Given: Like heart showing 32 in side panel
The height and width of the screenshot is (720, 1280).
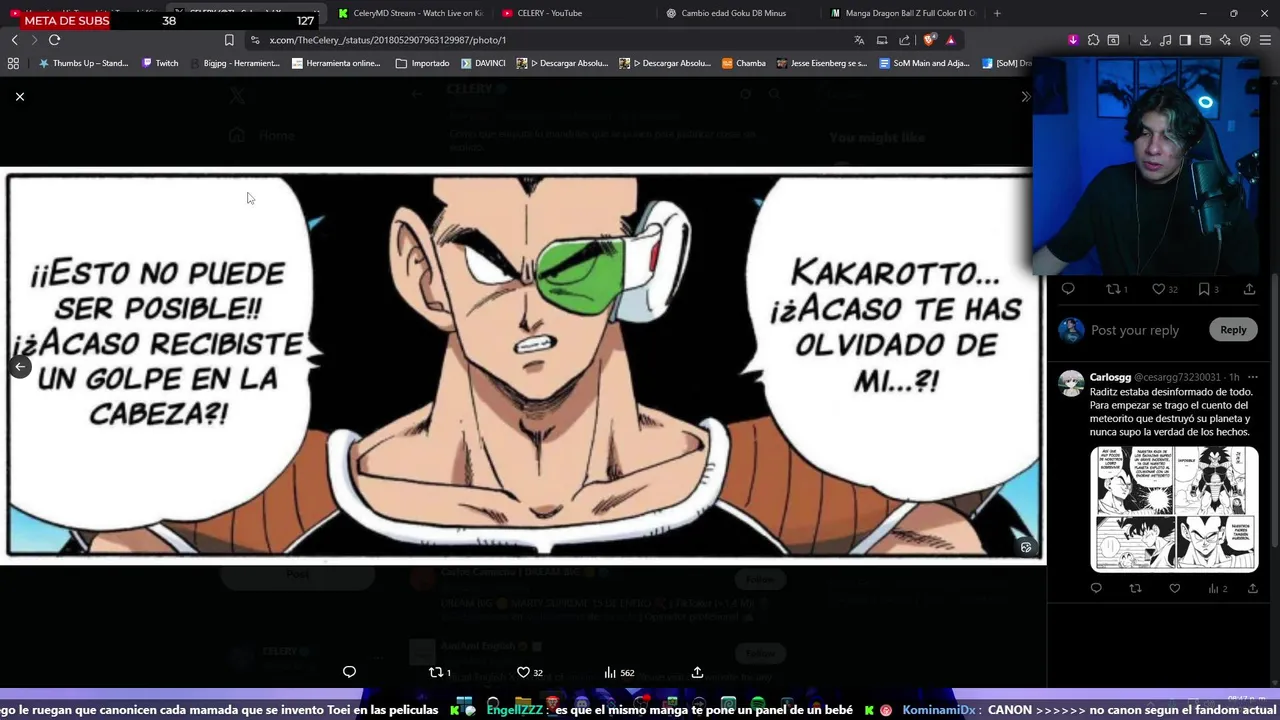Looking at the screenshot, I should click(1164, 289).
